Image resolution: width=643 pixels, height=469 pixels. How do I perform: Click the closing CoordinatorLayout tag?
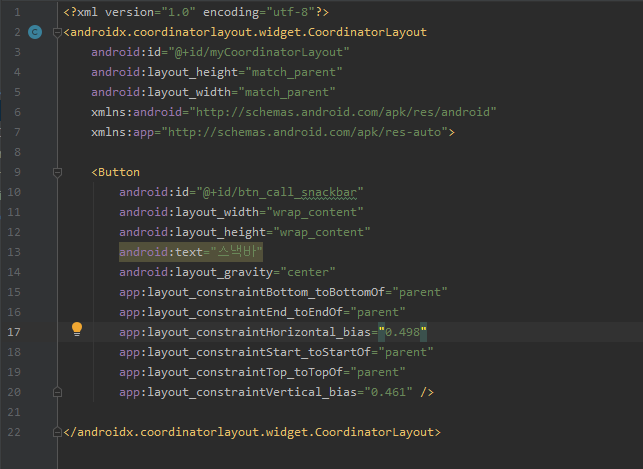point(252,432)
